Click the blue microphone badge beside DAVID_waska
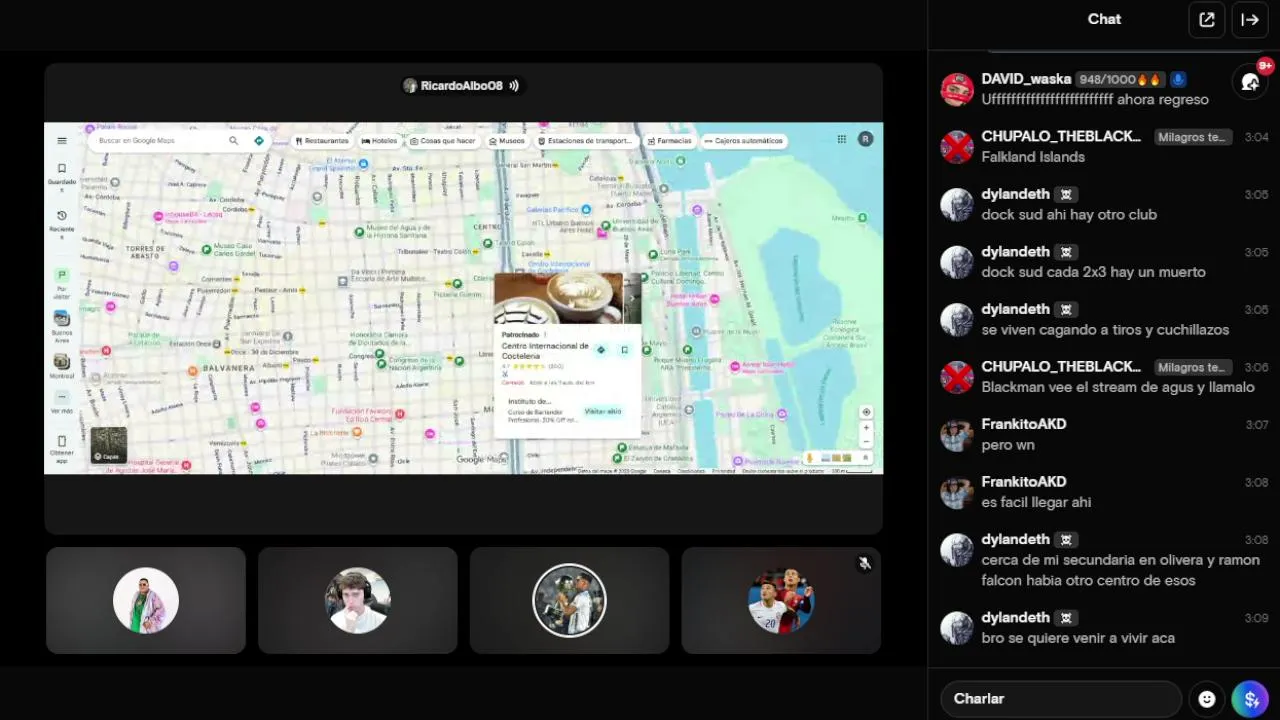Viewport: 1280px width, 720px height. (1178, 79)
